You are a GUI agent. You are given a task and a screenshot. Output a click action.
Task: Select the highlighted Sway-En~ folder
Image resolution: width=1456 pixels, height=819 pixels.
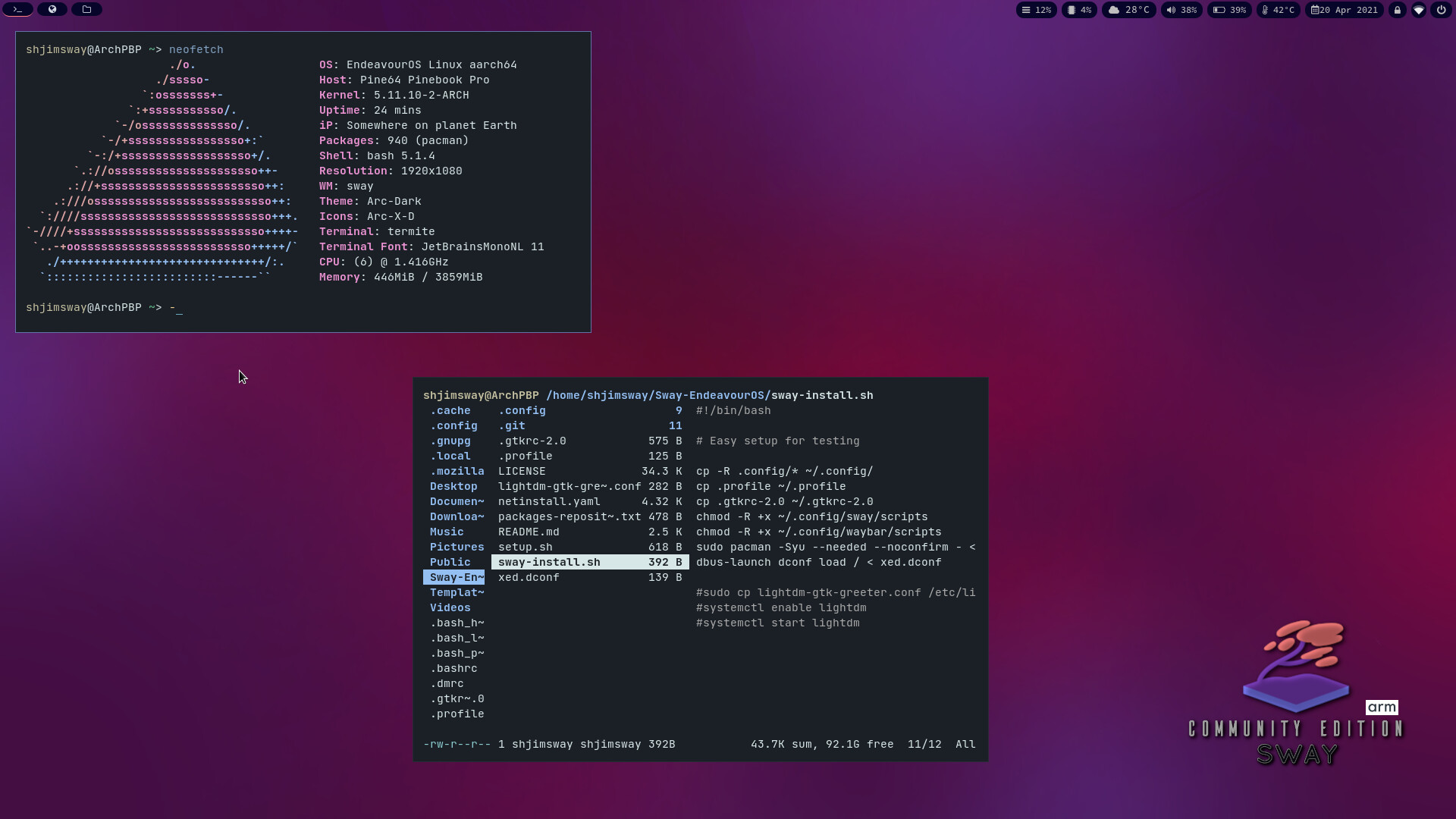tap(453, 577)
